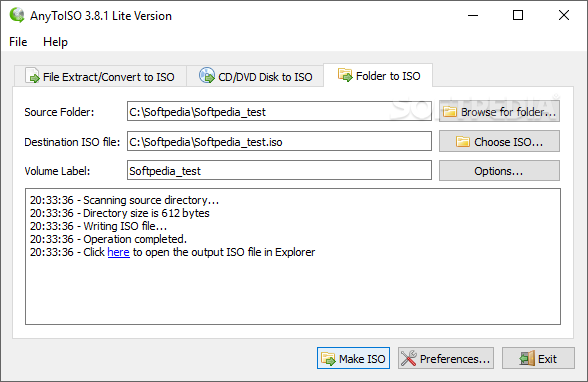The image size is (588, 382).
Task: Open the Preferences button
Action: [x=446, y=358]
